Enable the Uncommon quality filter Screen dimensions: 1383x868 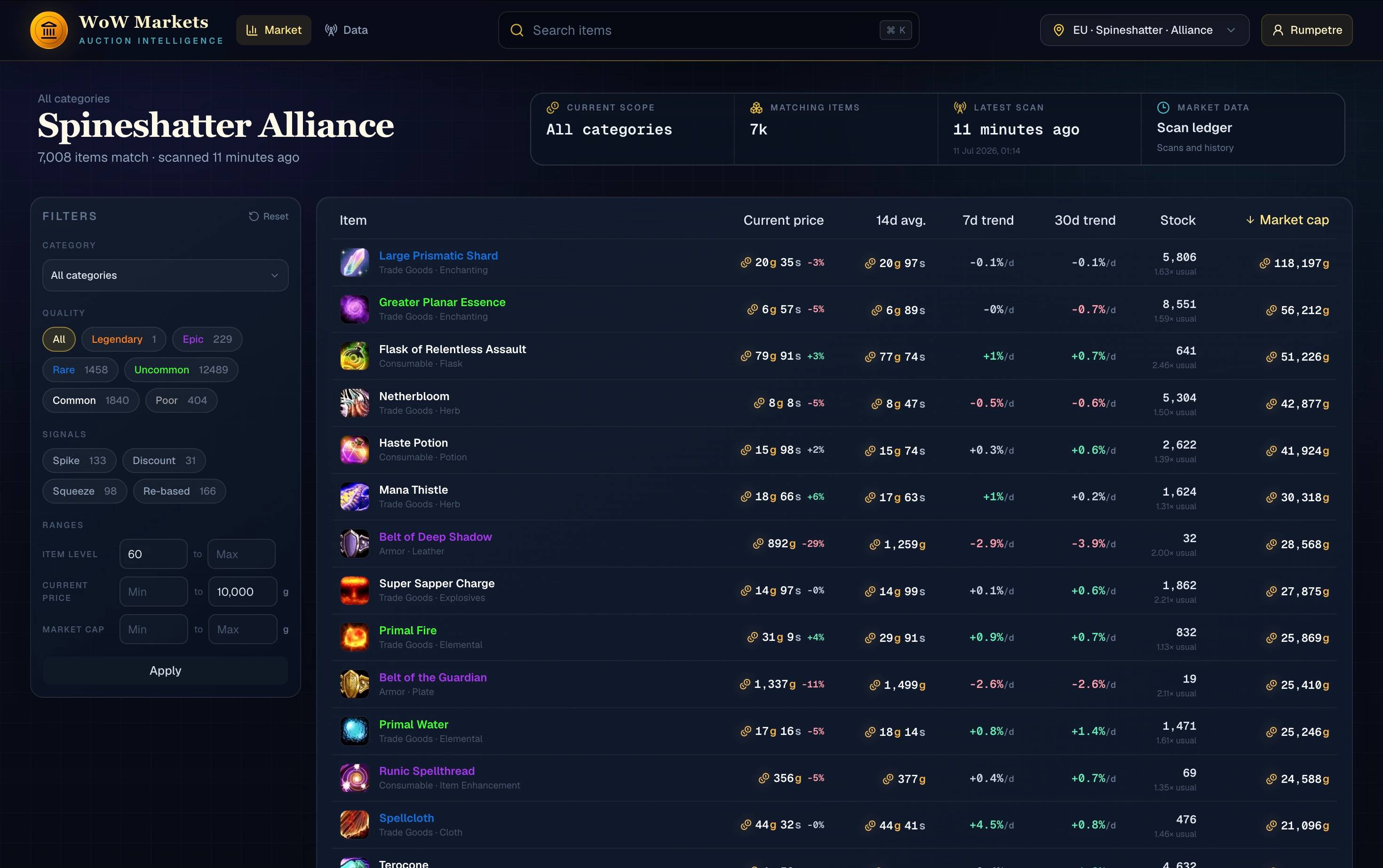coord(181,370)
